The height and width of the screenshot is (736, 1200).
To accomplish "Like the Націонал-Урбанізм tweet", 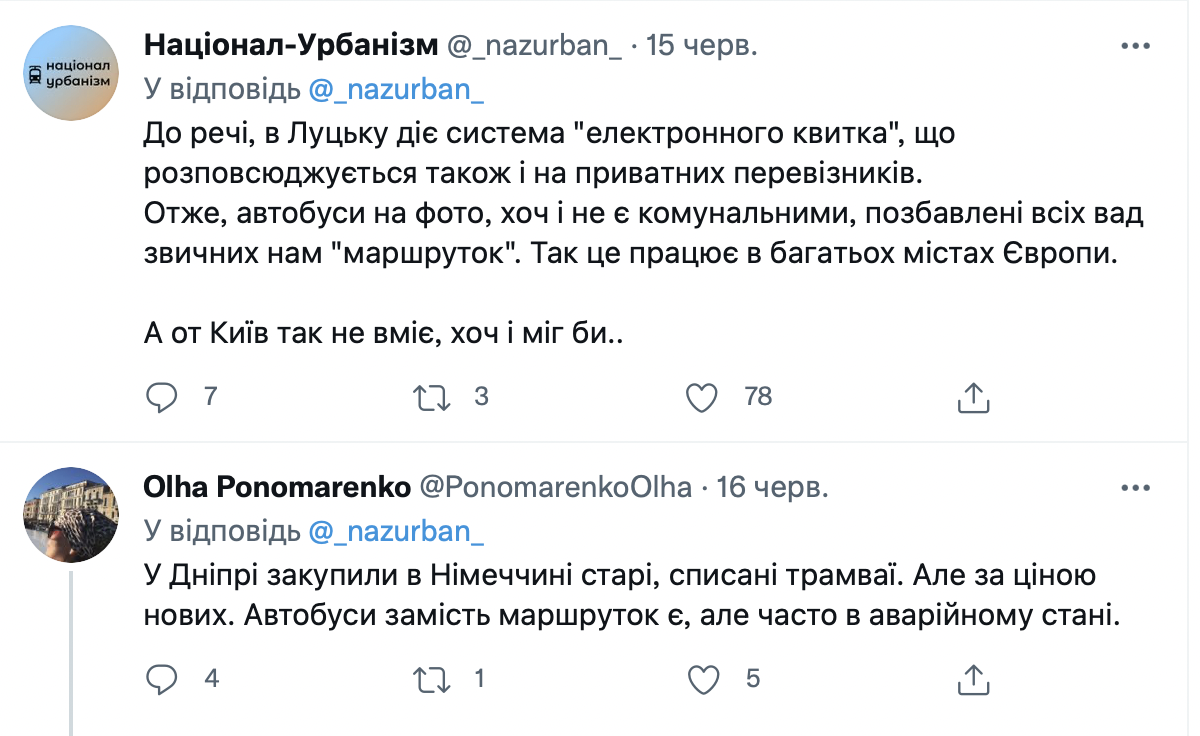I will tap(704, 397).
